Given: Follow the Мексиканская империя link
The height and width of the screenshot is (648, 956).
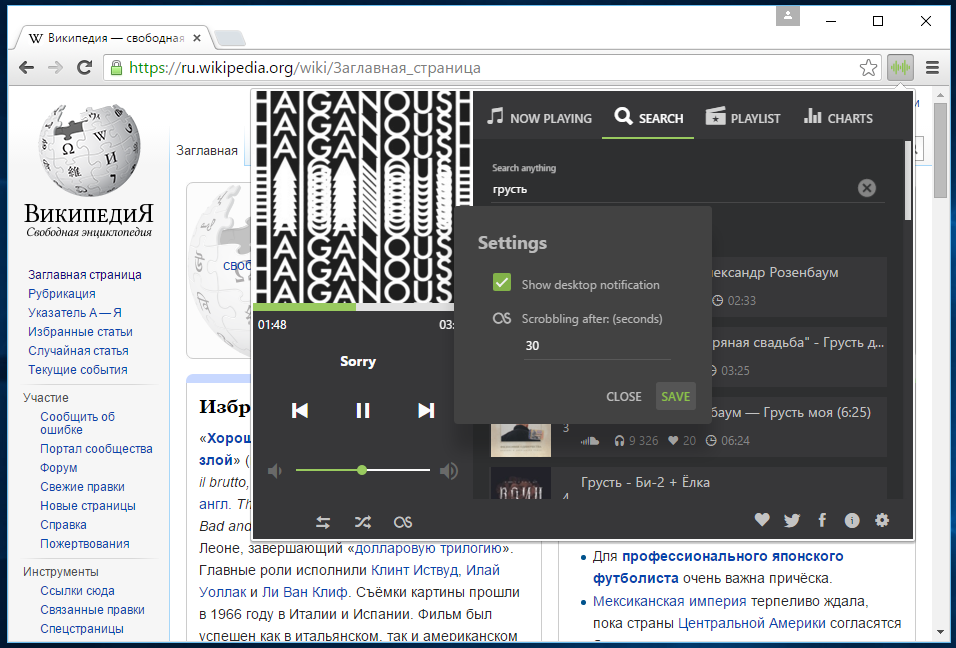Looking at the screenshot, I should (x=669, y=601).
